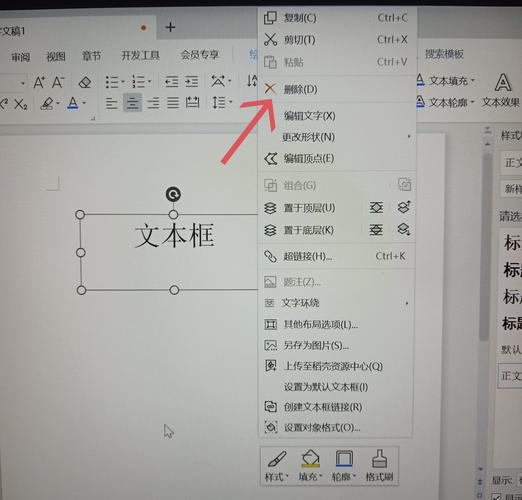Click the numbered list icon
This screenshot has width=522, height=500.
[139, 82]
